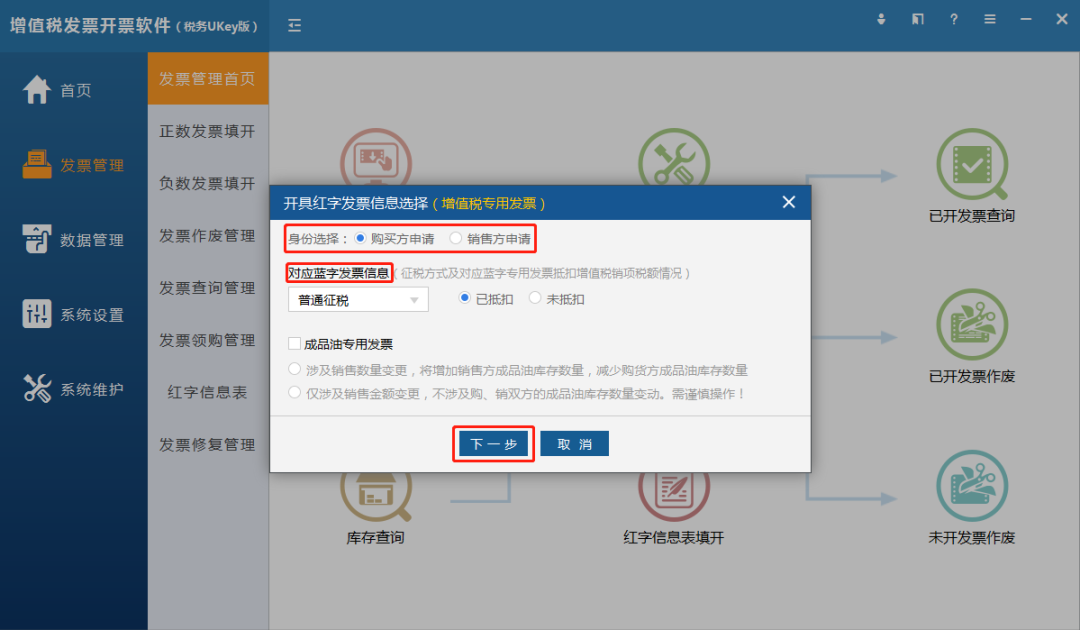The image size is (1080, 630).
Task: Go to 系统设置 in the sidebar
Action: point(75,315)
